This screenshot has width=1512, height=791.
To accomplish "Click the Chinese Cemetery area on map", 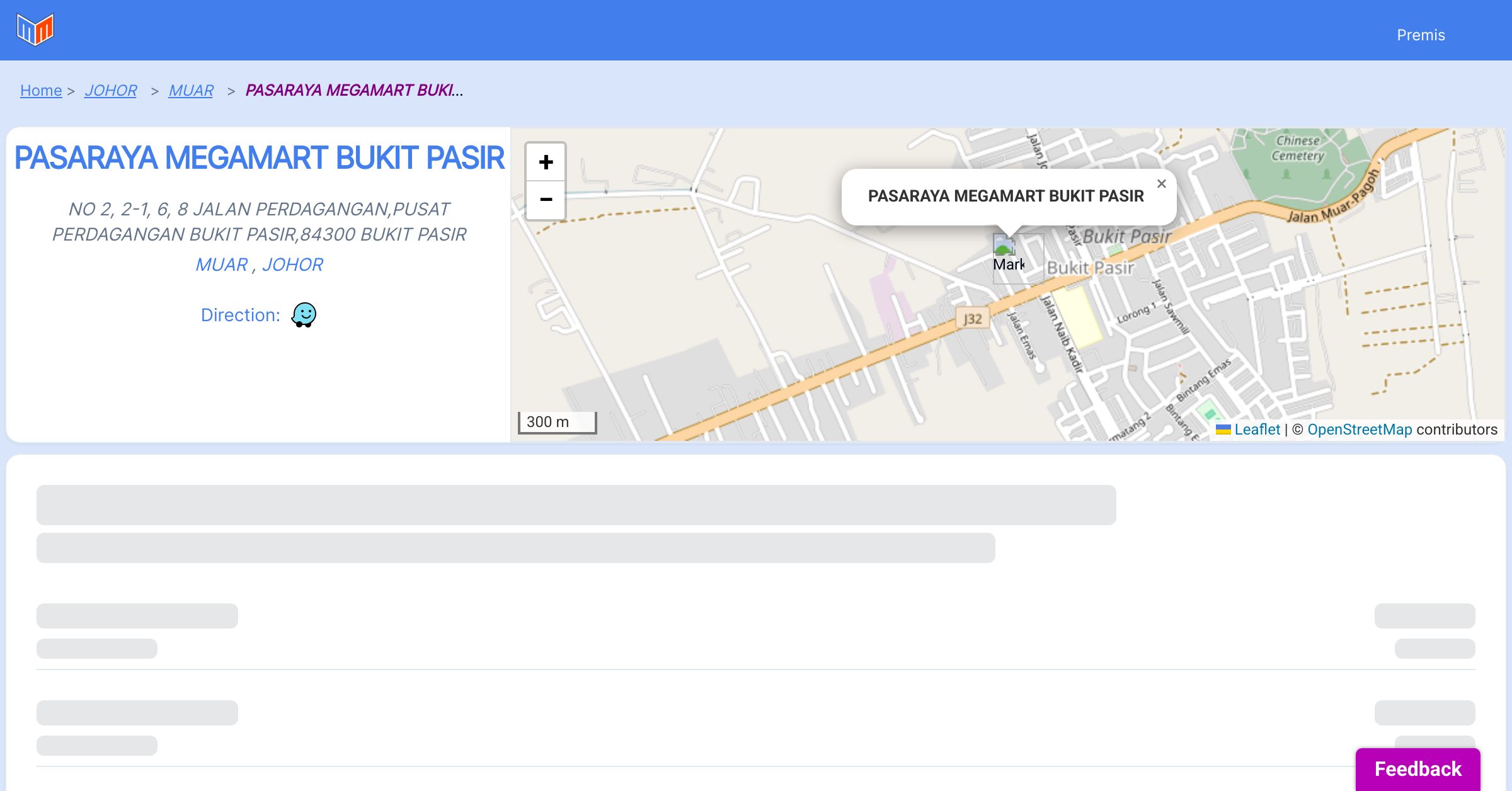I will (x=1298, y=149).
